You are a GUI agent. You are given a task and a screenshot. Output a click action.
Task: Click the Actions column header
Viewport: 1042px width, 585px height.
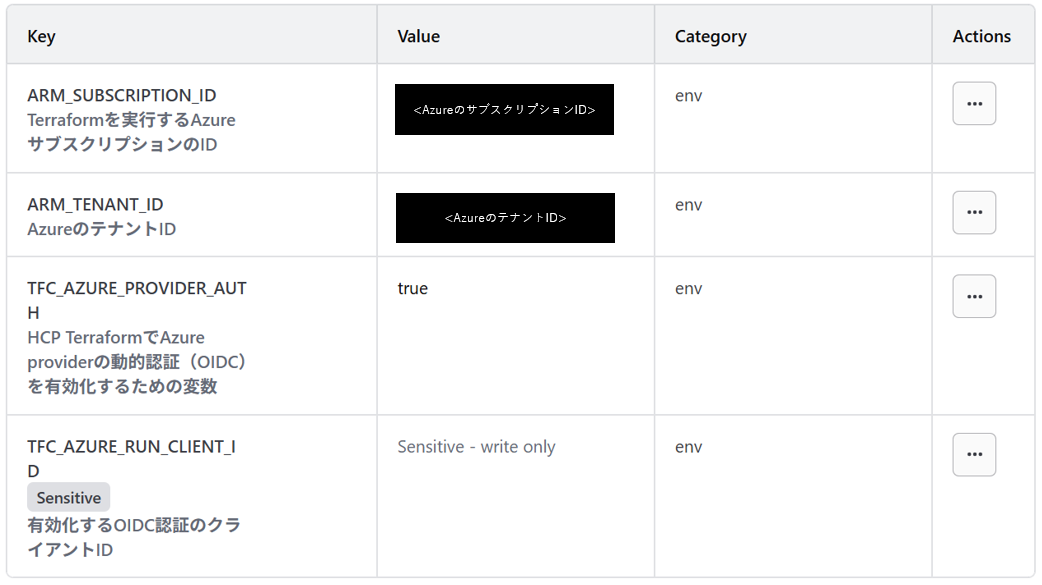point(981,36)
